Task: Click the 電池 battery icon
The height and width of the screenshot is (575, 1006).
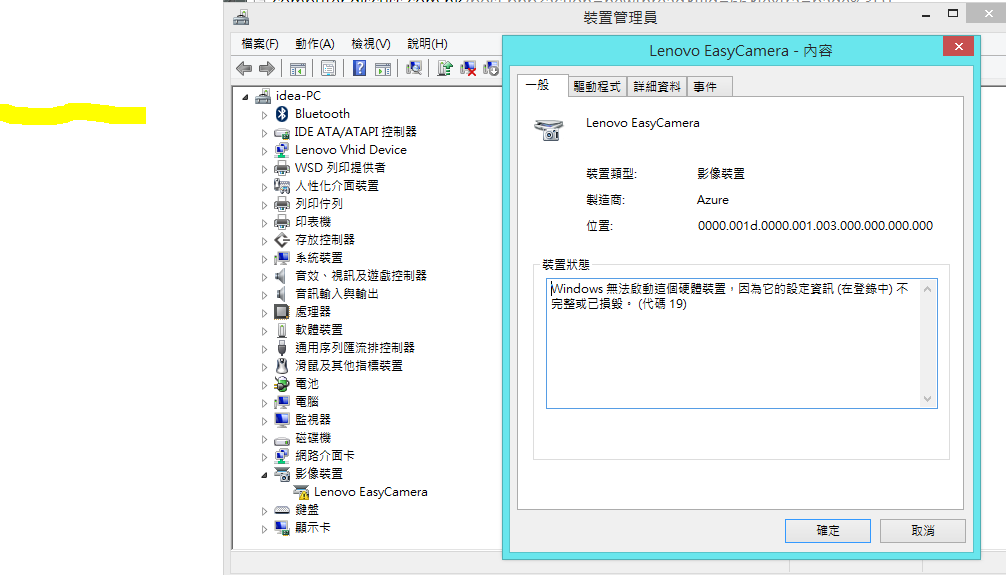Action: (282, 384)
